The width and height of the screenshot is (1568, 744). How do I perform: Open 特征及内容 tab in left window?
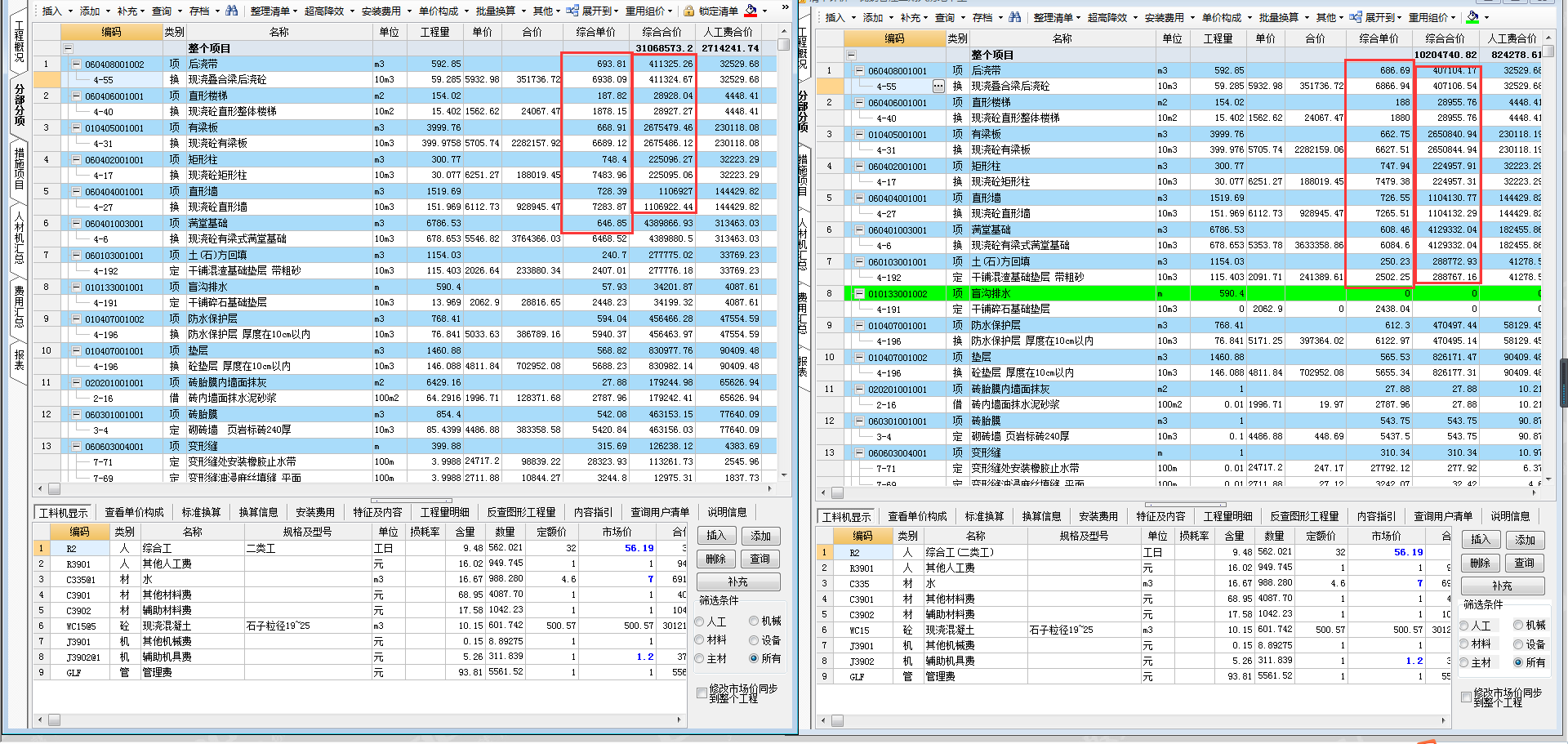(x=377, y=512)
